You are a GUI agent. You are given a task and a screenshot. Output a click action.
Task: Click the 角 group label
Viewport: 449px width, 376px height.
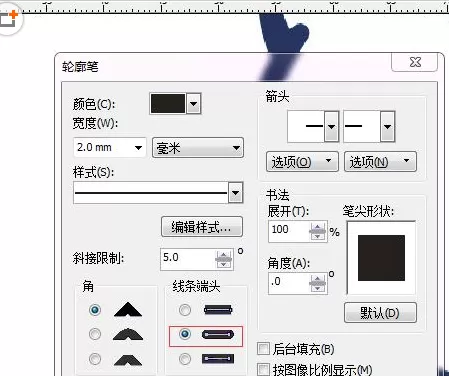click(88, 286)
